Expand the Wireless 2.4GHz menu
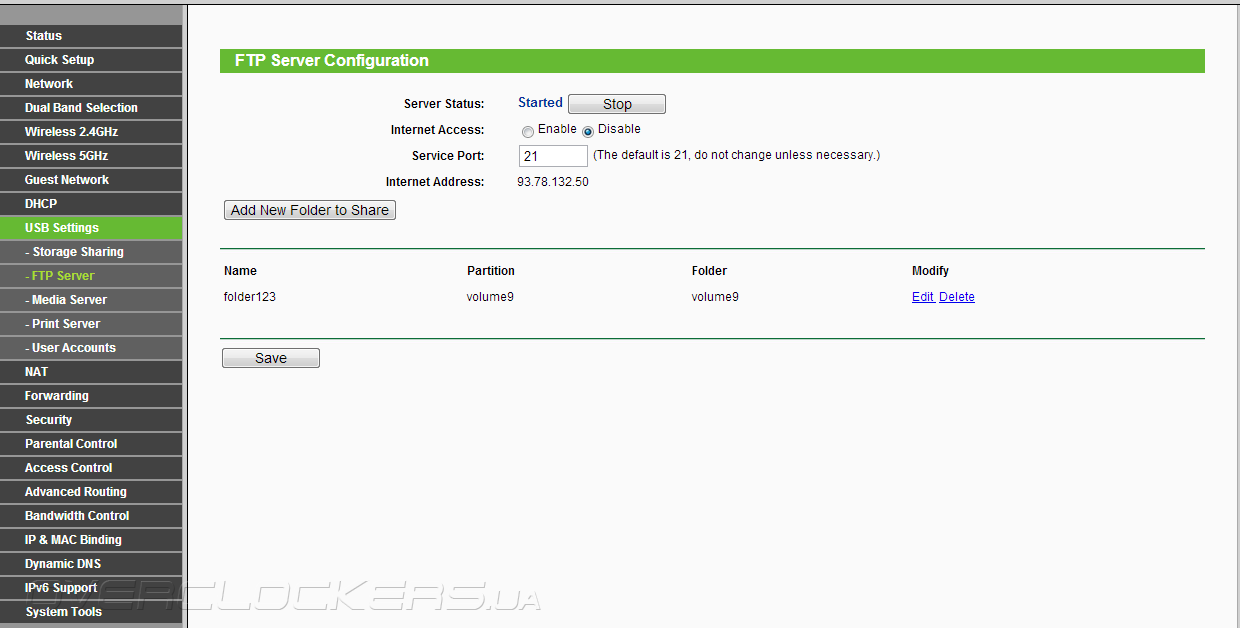Screen dimensions: 1240x628 (91, 132)
